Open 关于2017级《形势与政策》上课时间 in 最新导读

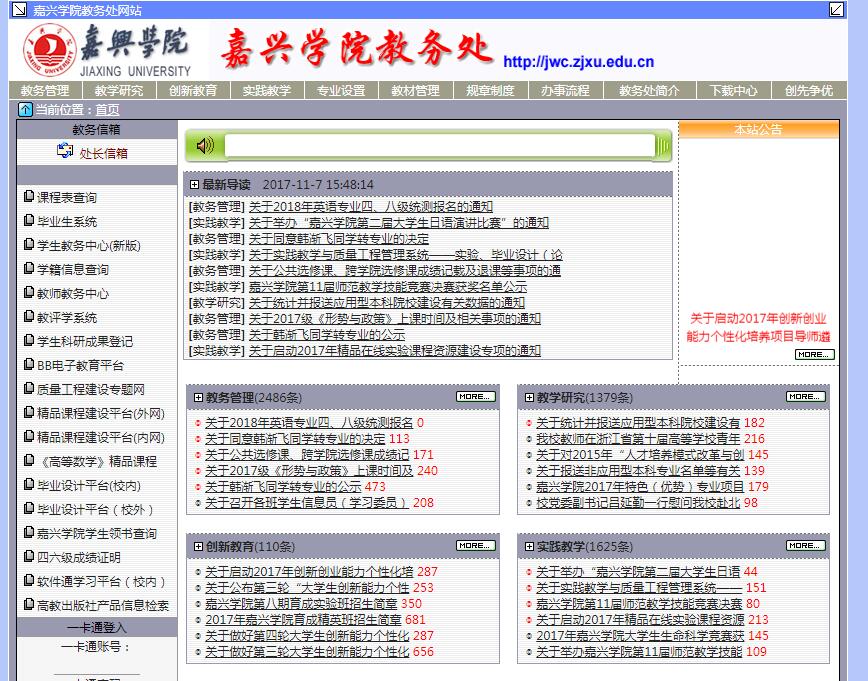tap(394, 318)
